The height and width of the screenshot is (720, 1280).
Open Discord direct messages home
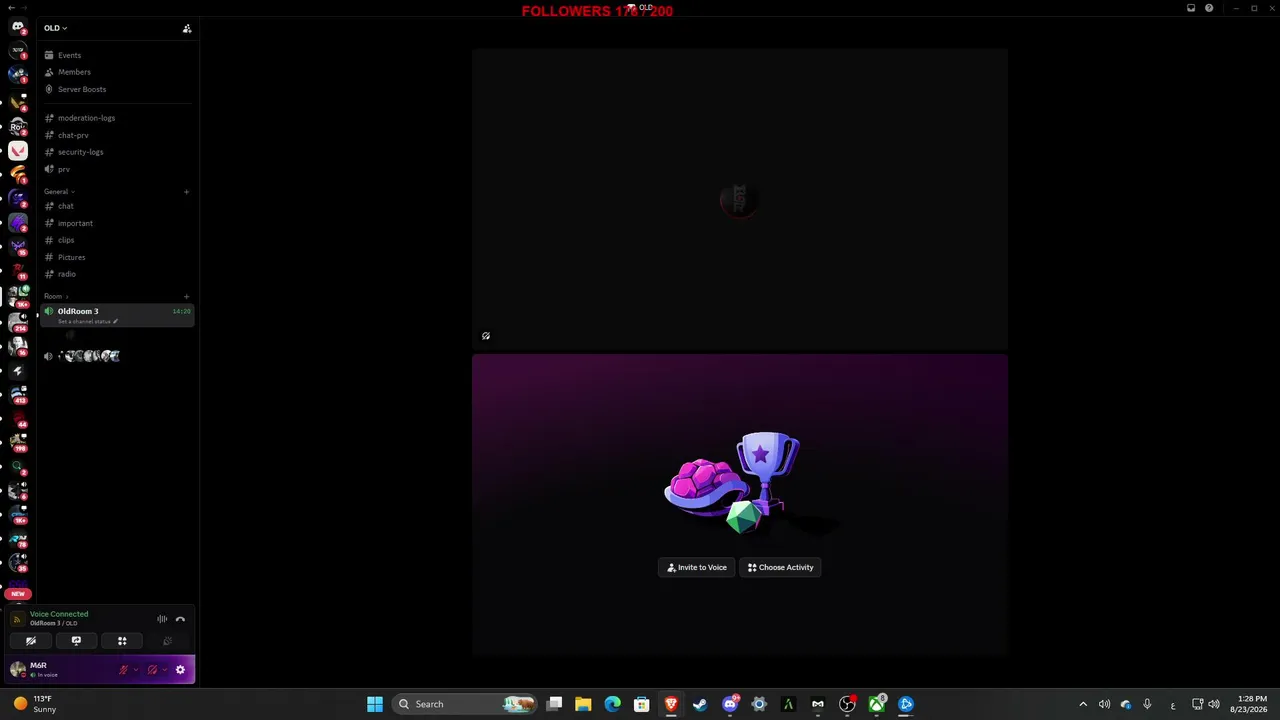tap(18, 27)
